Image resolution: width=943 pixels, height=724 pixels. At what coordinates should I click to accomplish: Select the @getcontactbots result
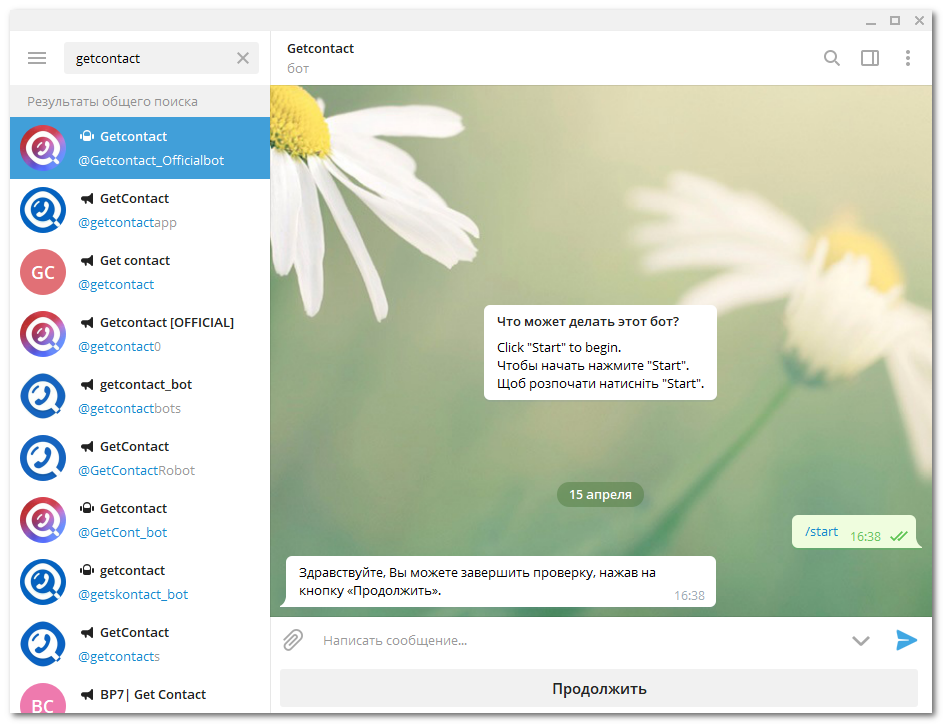140,396
